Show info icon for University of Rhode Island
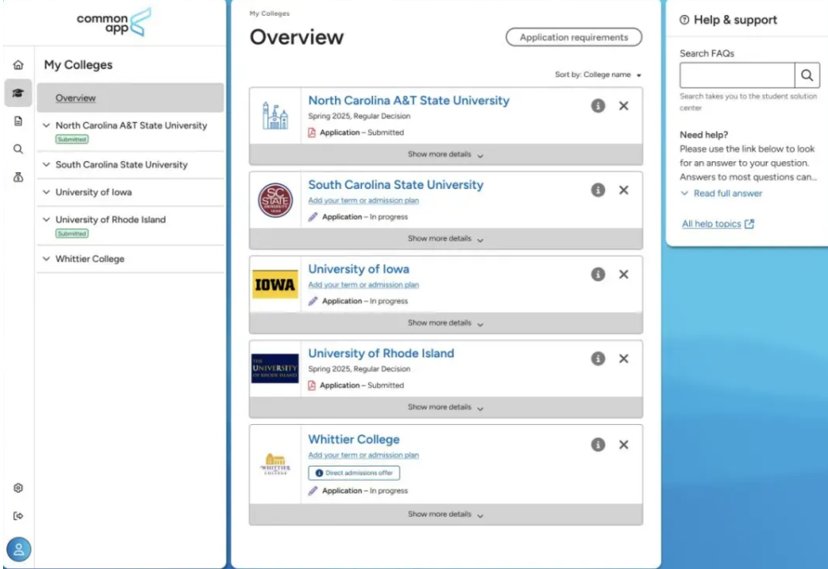This screenshot has width=828, height=569. pyautogui.click(x=598, y=358)
